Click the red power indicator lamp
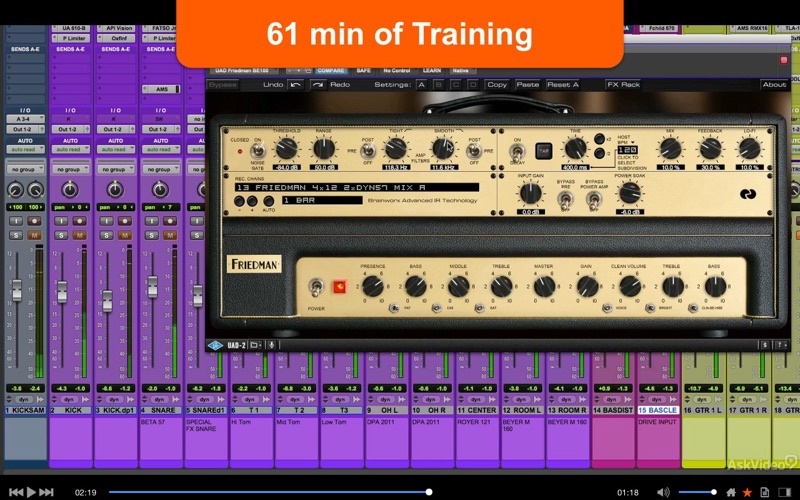 (x=339, y=287)
